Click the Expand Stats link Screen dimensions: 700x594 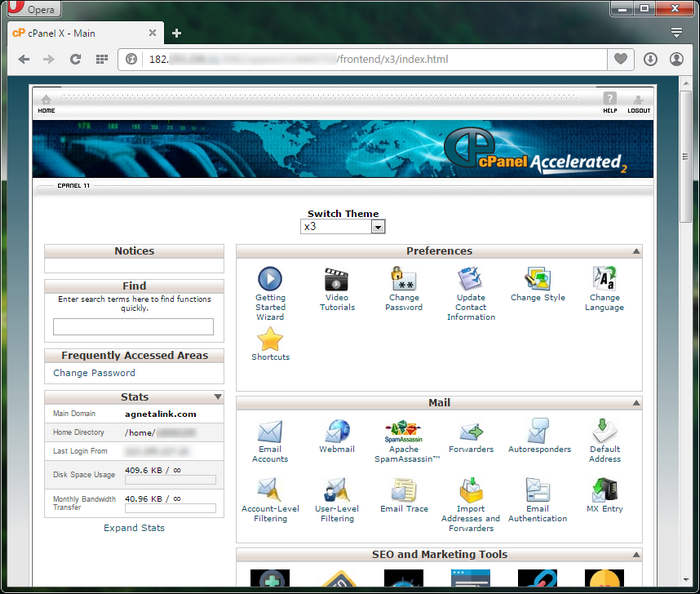(134, 528)
